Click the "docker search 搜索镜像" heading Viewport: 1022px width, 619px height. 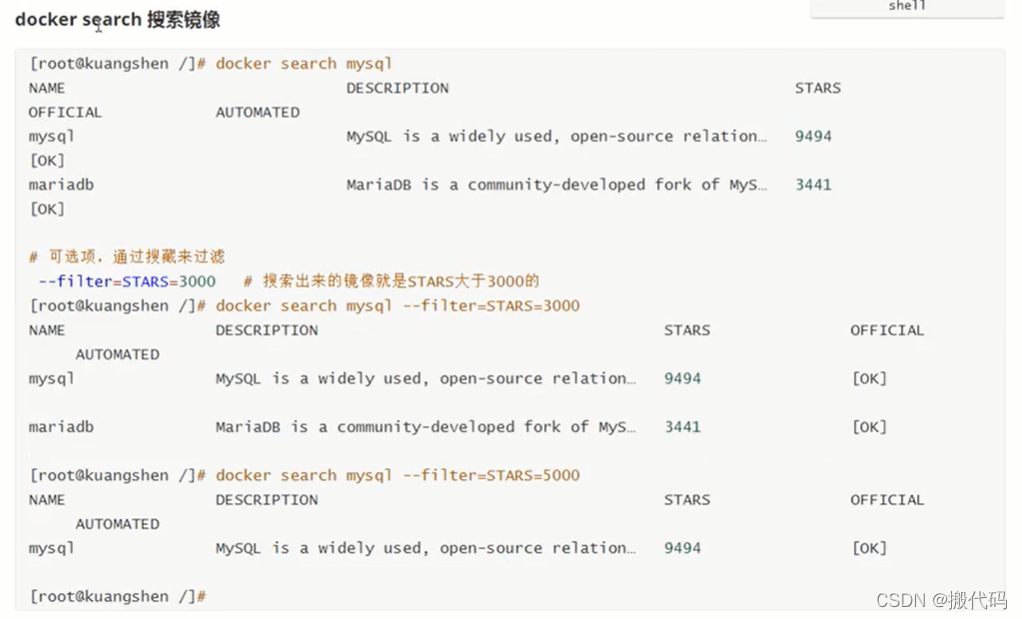coord(117,20)
